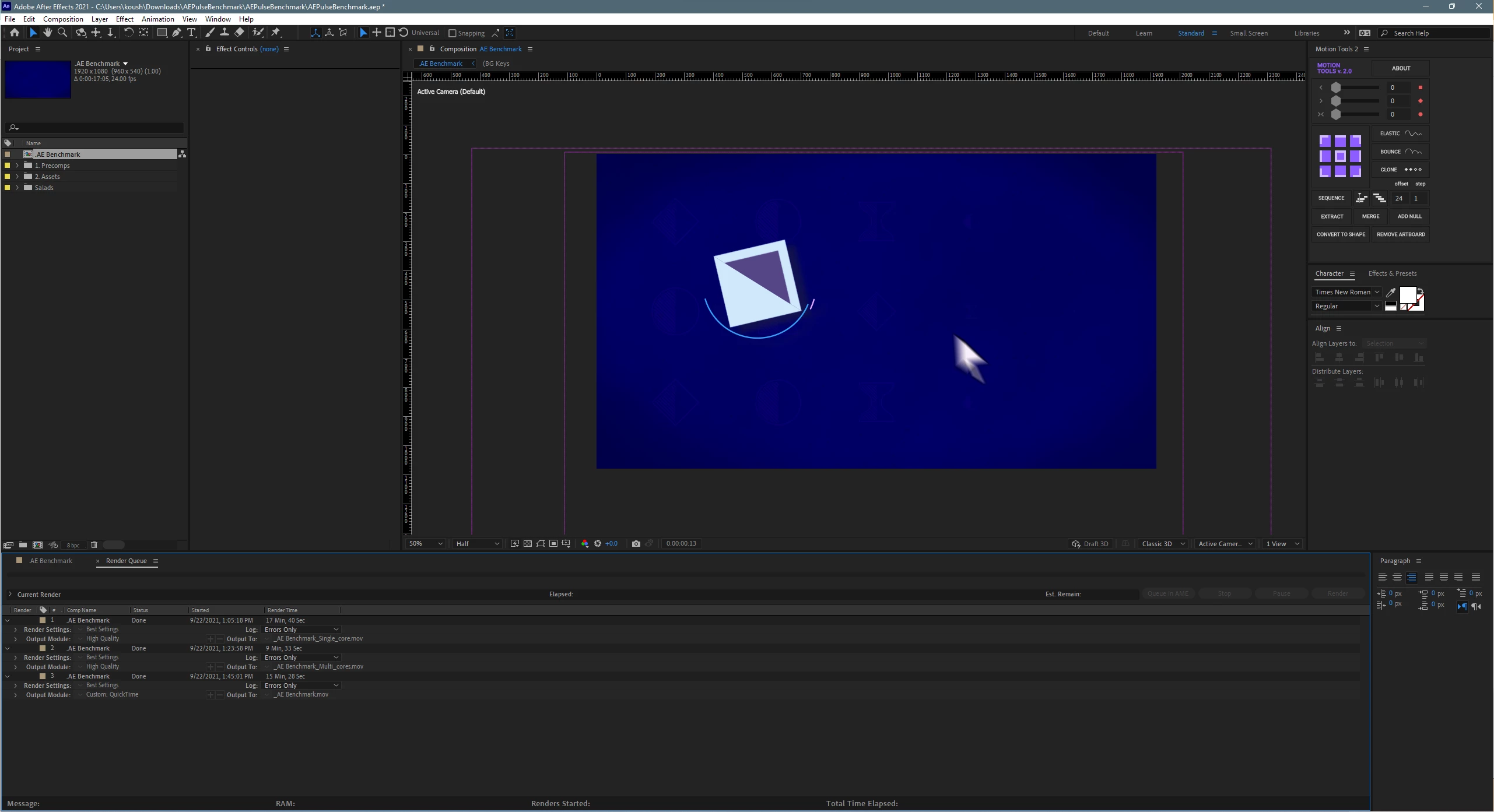This screenshot has height=812, width=1494.
Task: Select the Eraser tool
Action: [x=239, y=33]
